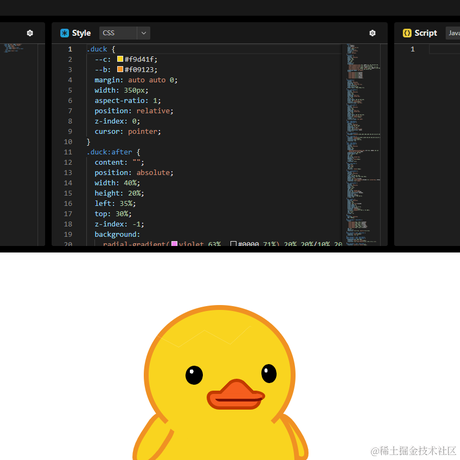Click the '.duck {' selector on line 1
460x460 pixels.
click(101, 49)
